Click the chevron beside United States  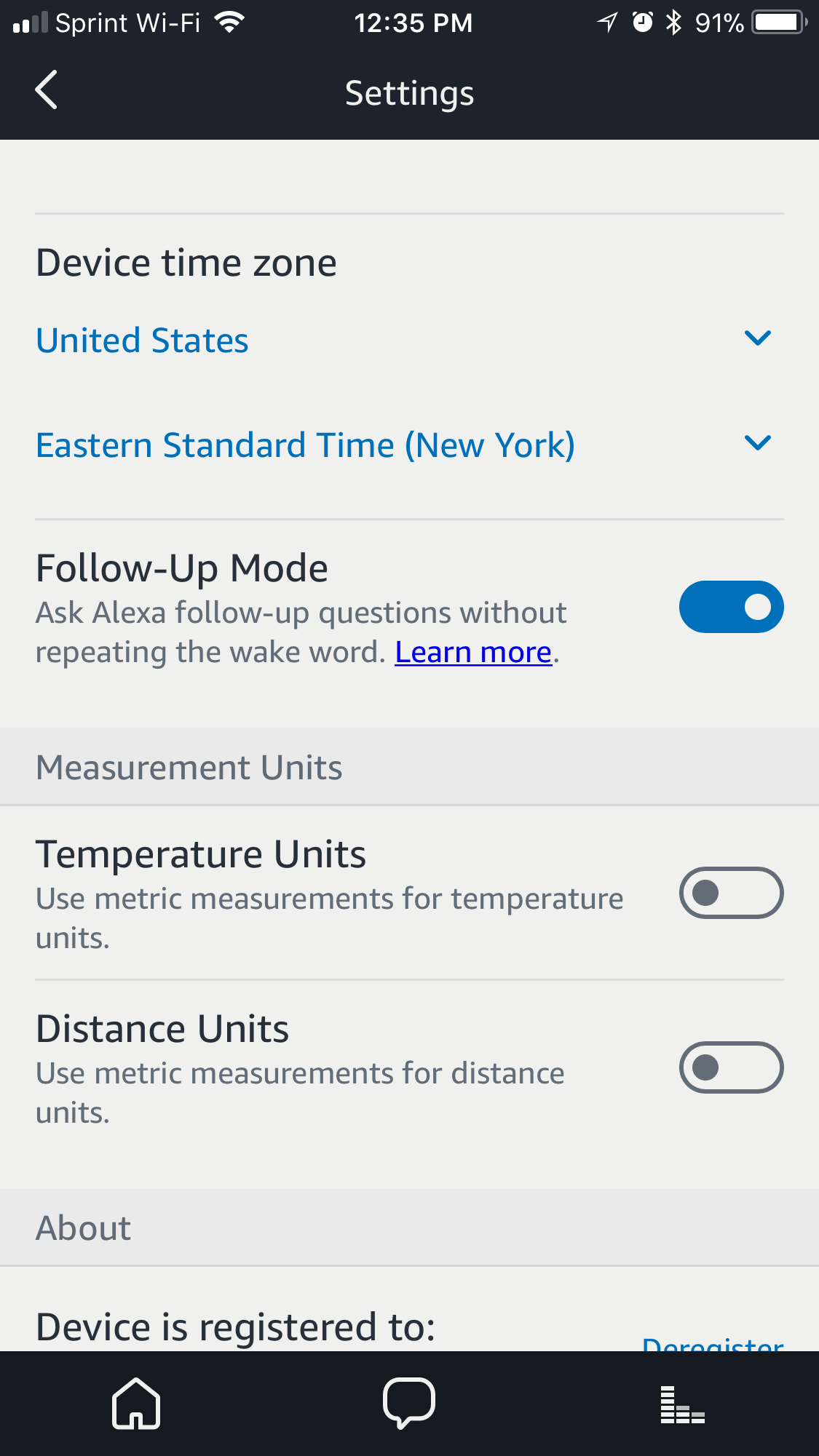757,338
